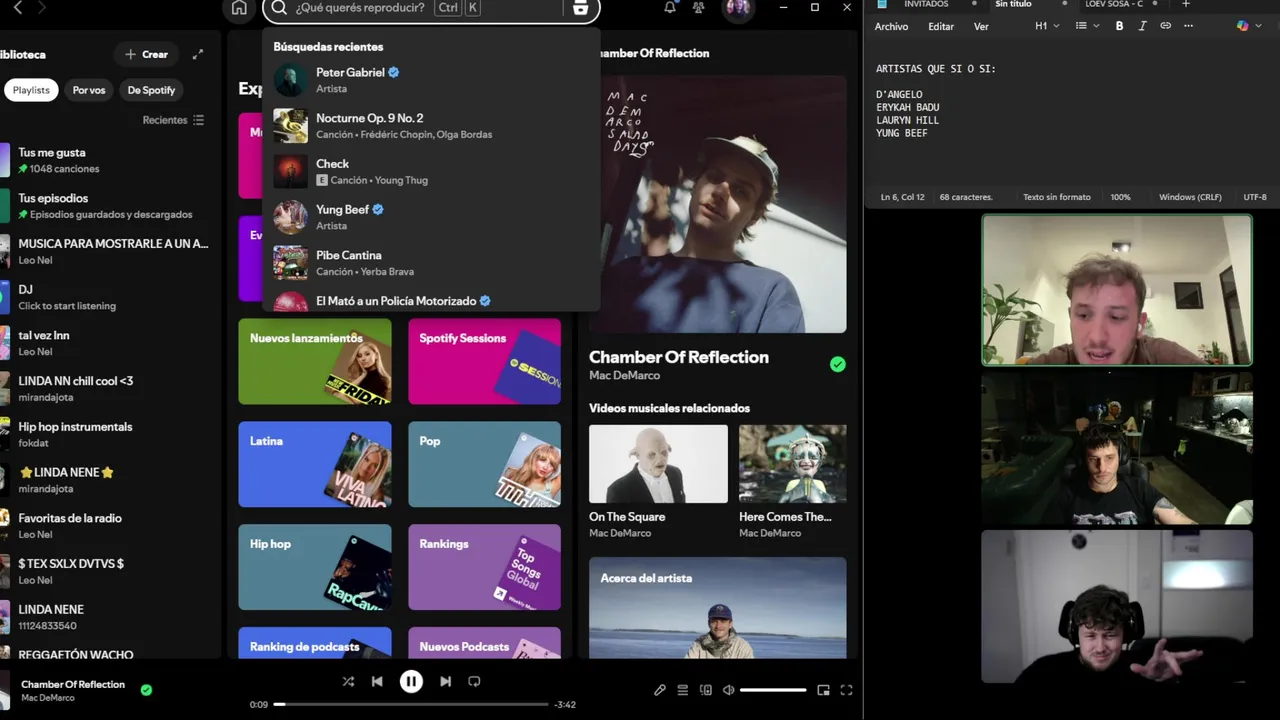Open Editar menu in Notepad
Image resolution: width=1280 pixels, height=720 pixels.
941,26
